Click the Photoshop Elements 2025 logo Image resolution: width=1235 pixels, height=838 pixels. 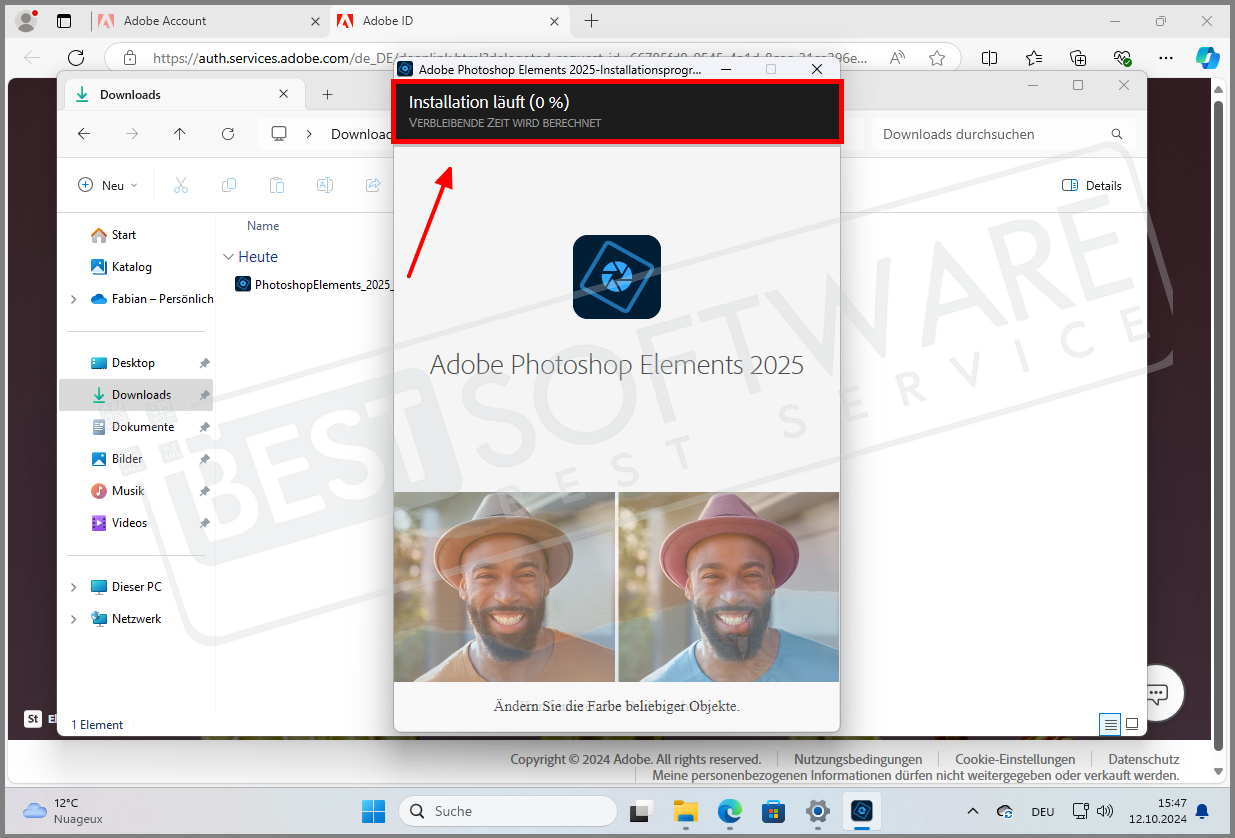[x=617, y=277]
